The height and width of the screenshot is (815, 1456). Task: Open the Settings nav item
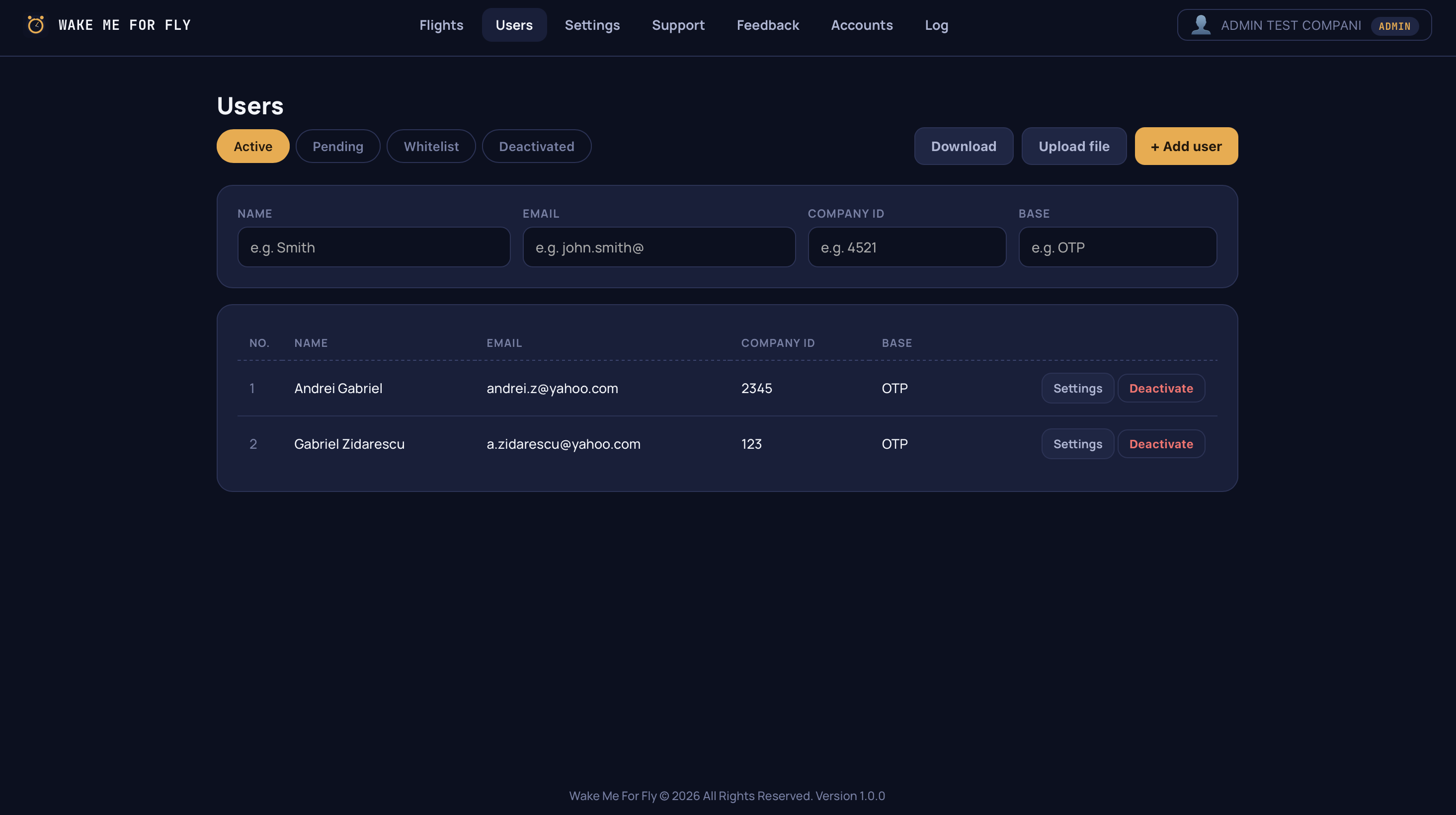(592, 25)
